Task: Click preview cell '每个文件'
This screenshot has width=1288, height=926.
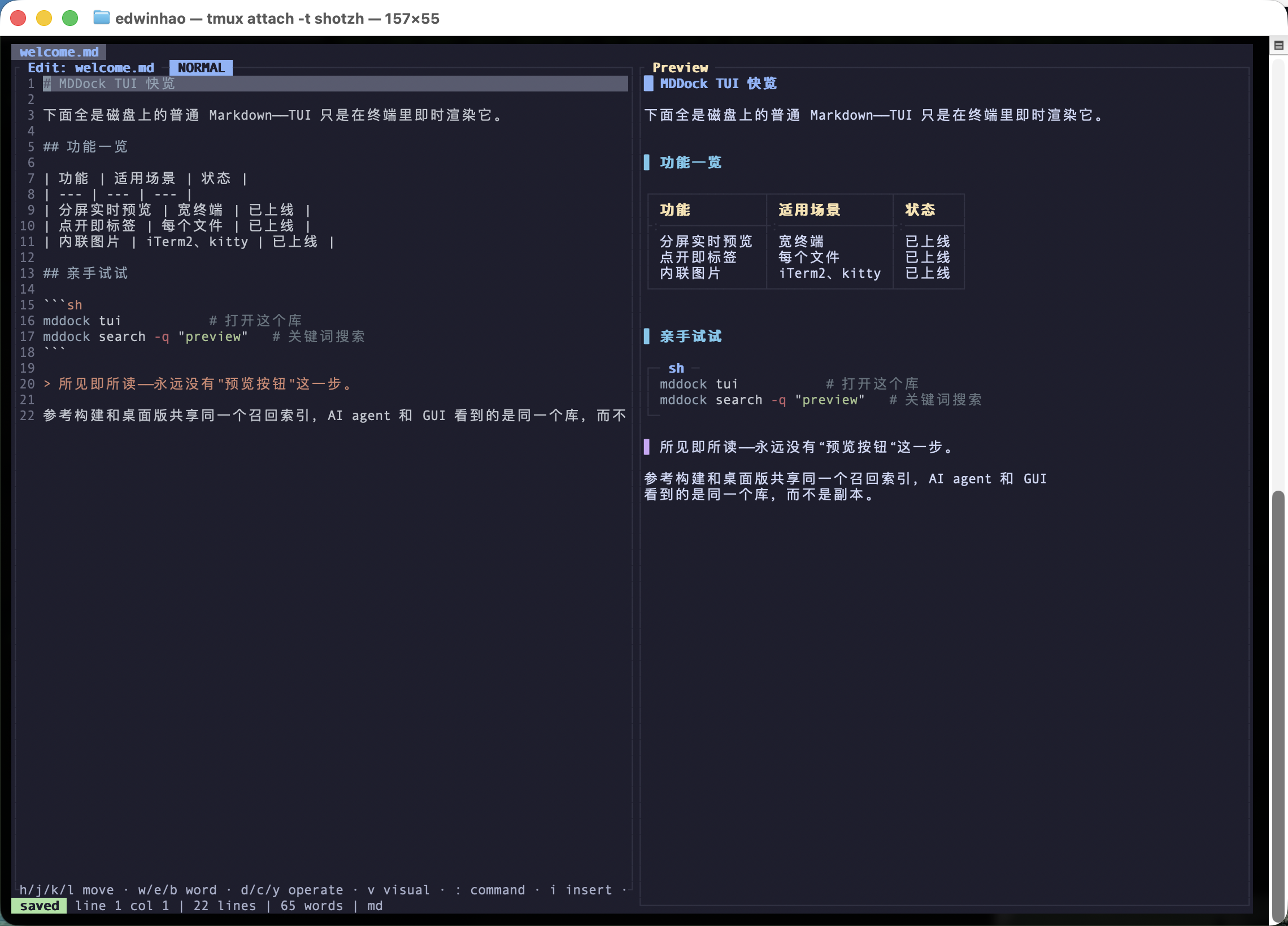Action: click(x=809, y=257)
